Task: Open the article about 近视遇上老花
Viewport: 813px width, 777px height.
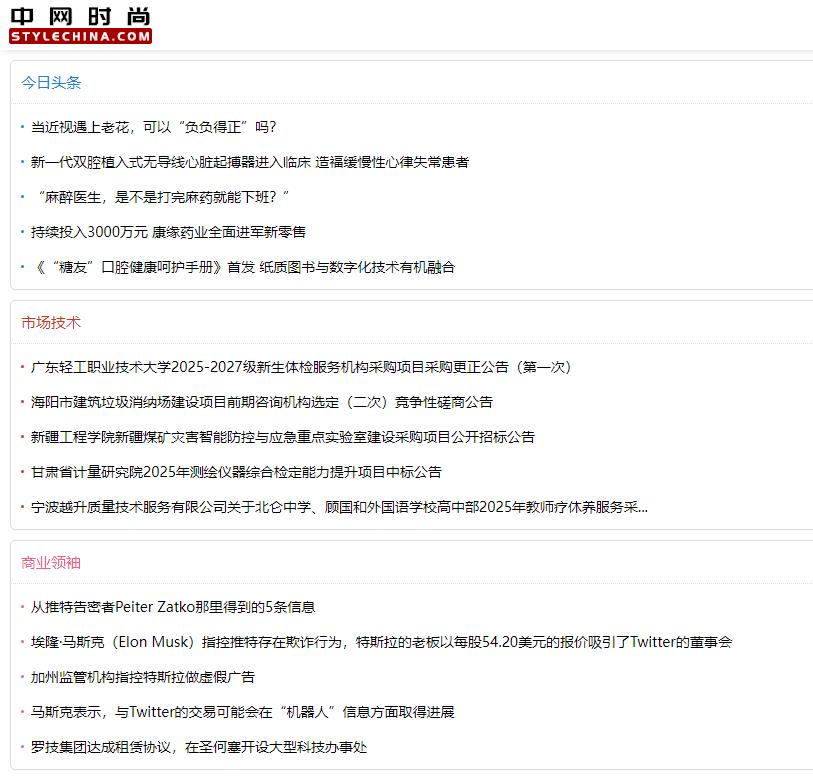Action: [153, 127]
